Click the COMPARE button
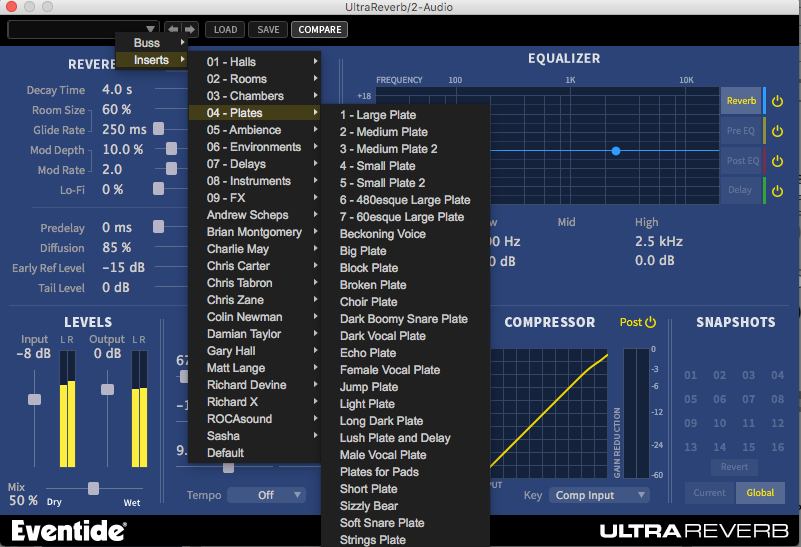Viewport: 801px width, 547px height. pos(320,30)
